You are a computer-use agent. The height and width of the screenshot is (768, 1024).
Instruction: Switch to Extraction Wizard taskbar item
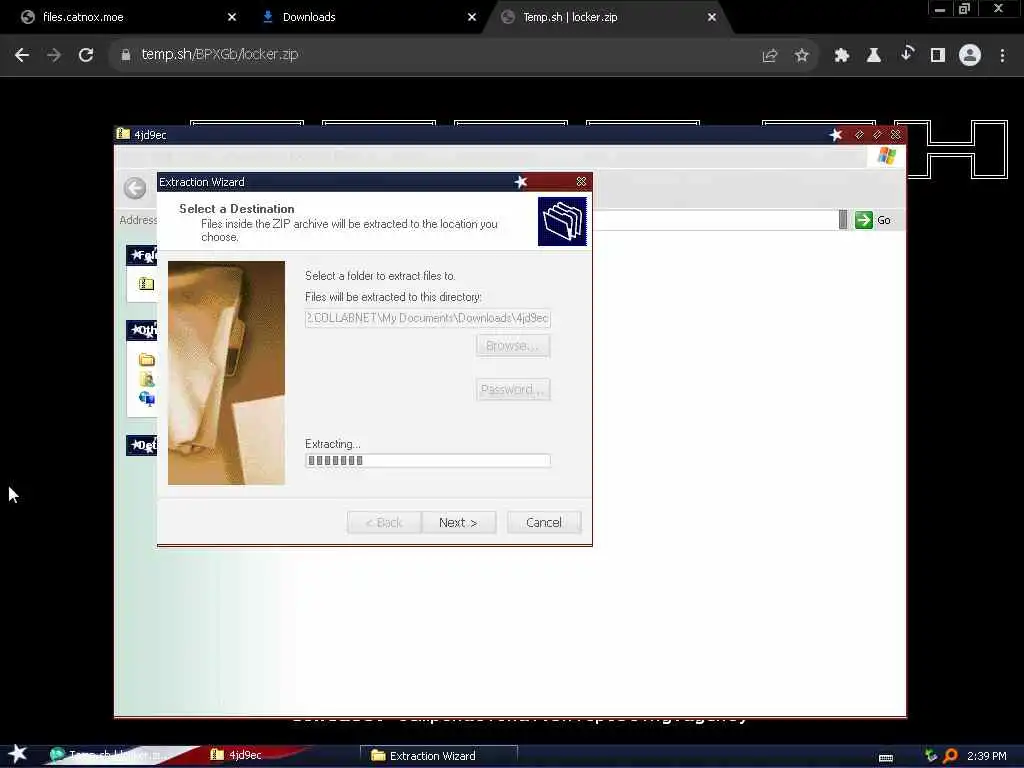pyautogui.click(x=438, y=756)
